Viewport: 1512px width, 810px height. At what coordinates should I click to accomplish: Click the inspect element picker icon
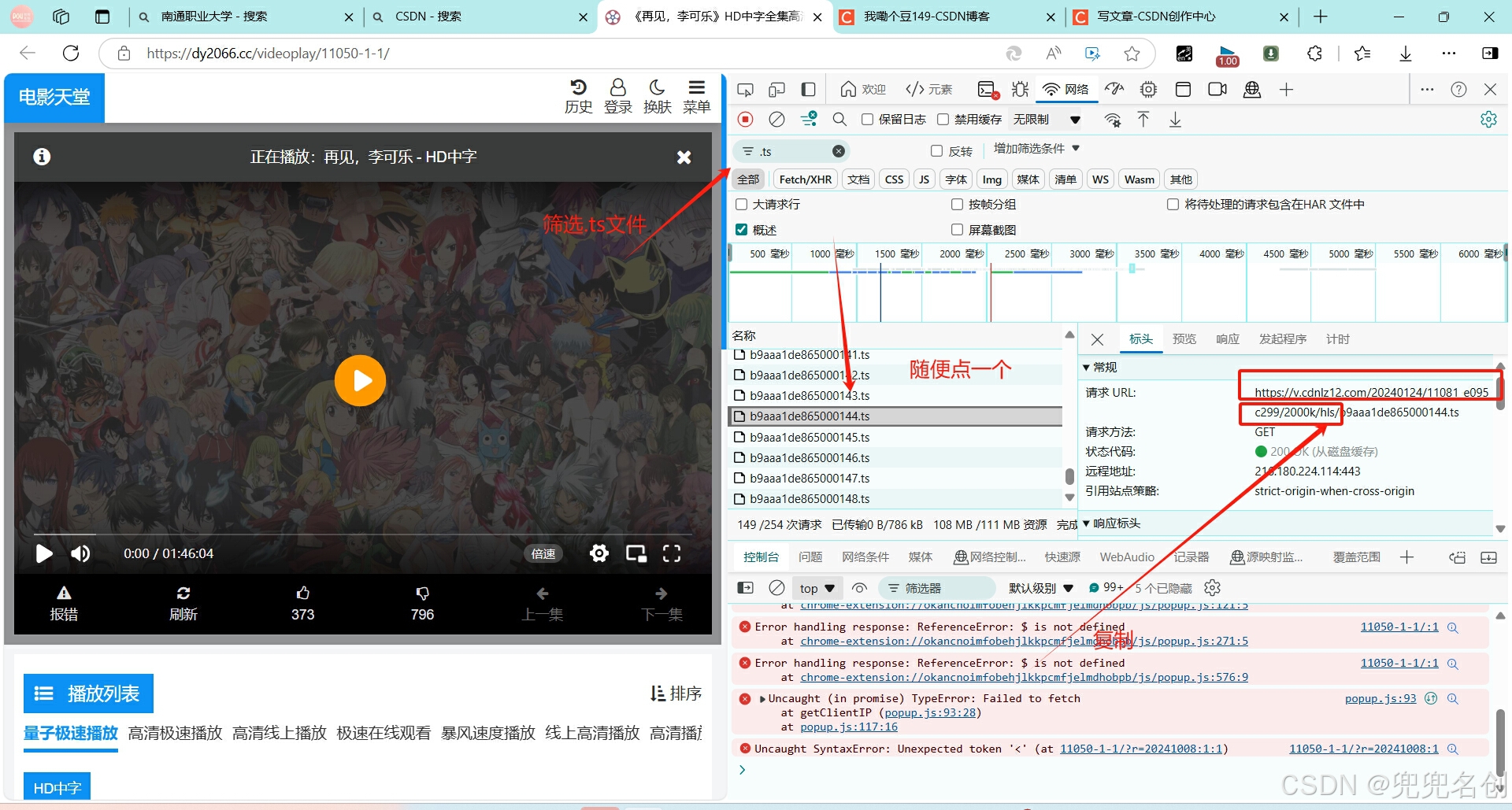pos(745,90)
